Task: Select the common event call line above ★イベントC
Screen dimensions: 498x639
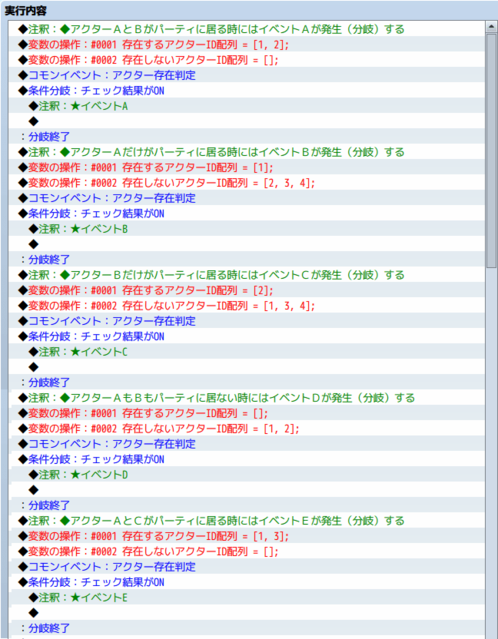Action: tap(247, 321)
